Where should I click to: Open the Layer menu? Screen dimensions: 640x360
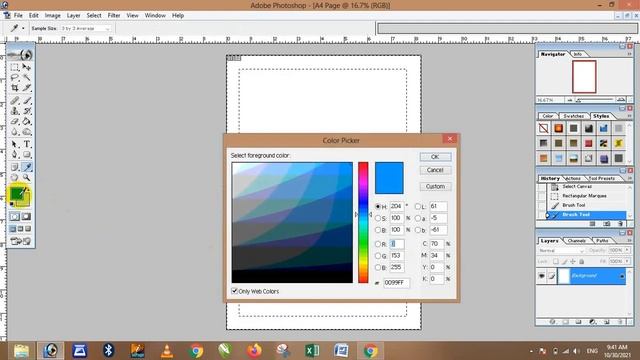point(73,16)
